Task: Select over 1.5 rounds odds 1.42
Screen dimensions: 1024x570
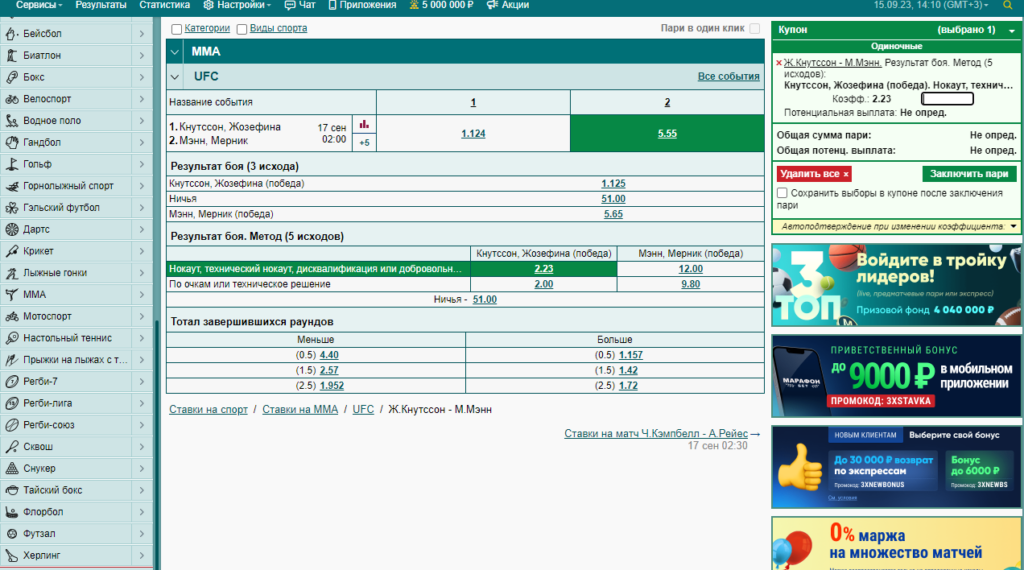Action: pyautogui.click(x=628, y=371)
